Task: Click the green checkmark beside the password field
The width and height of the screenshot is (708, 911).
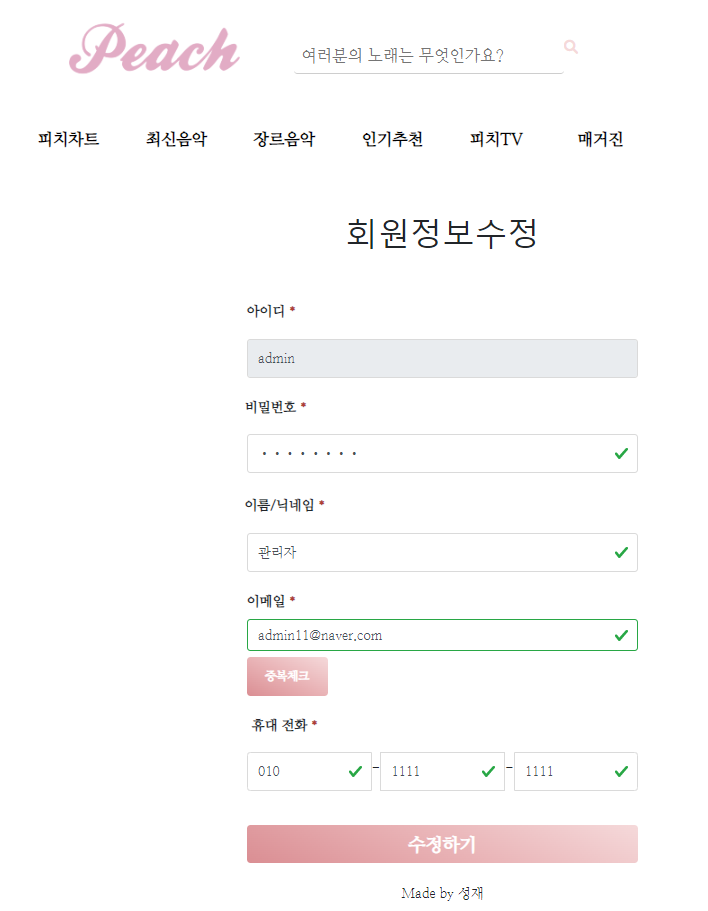Action: coord(622,453)
